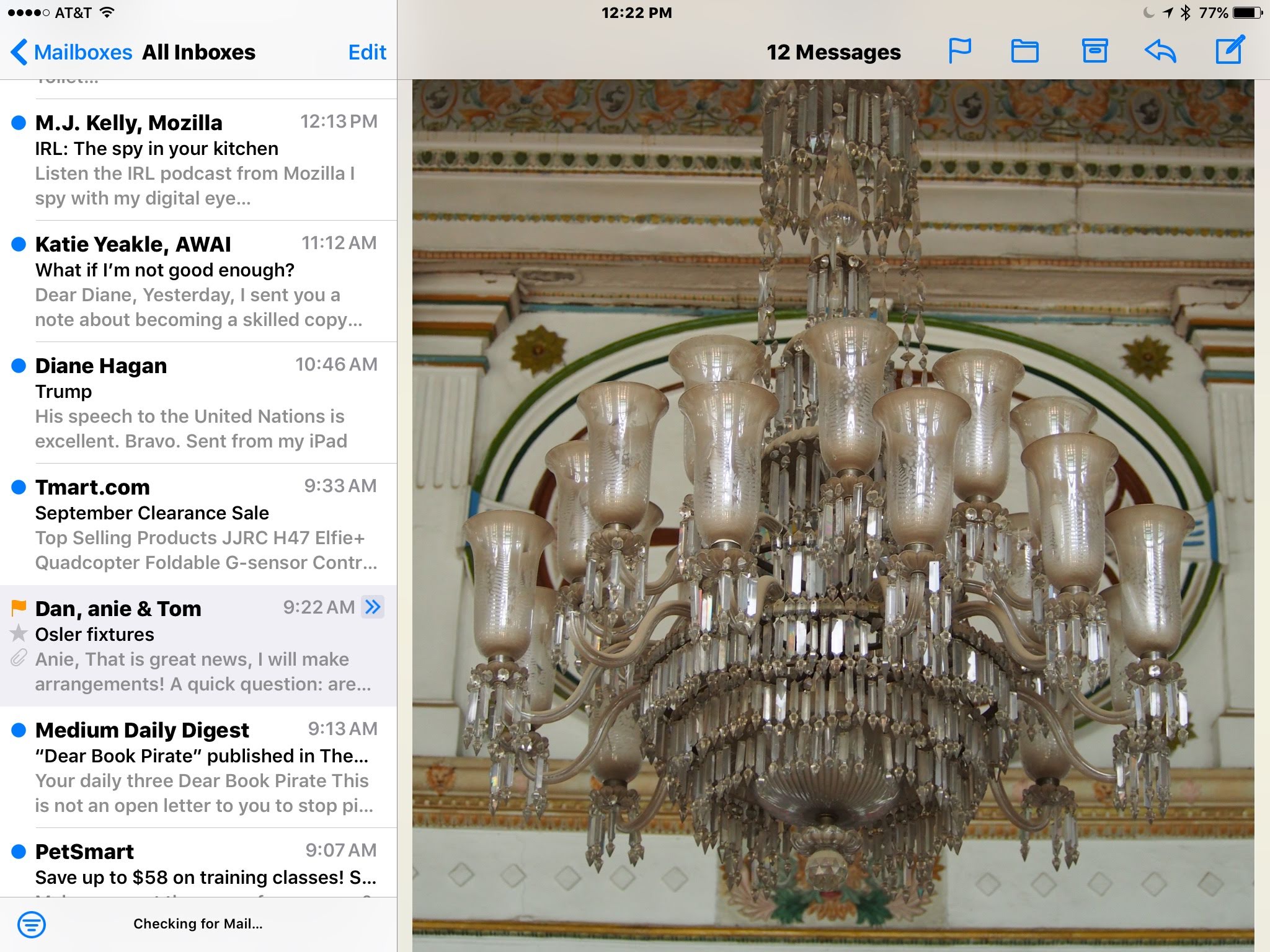Tap orange flag on Dan, anie & Tom

pos(19,608)
